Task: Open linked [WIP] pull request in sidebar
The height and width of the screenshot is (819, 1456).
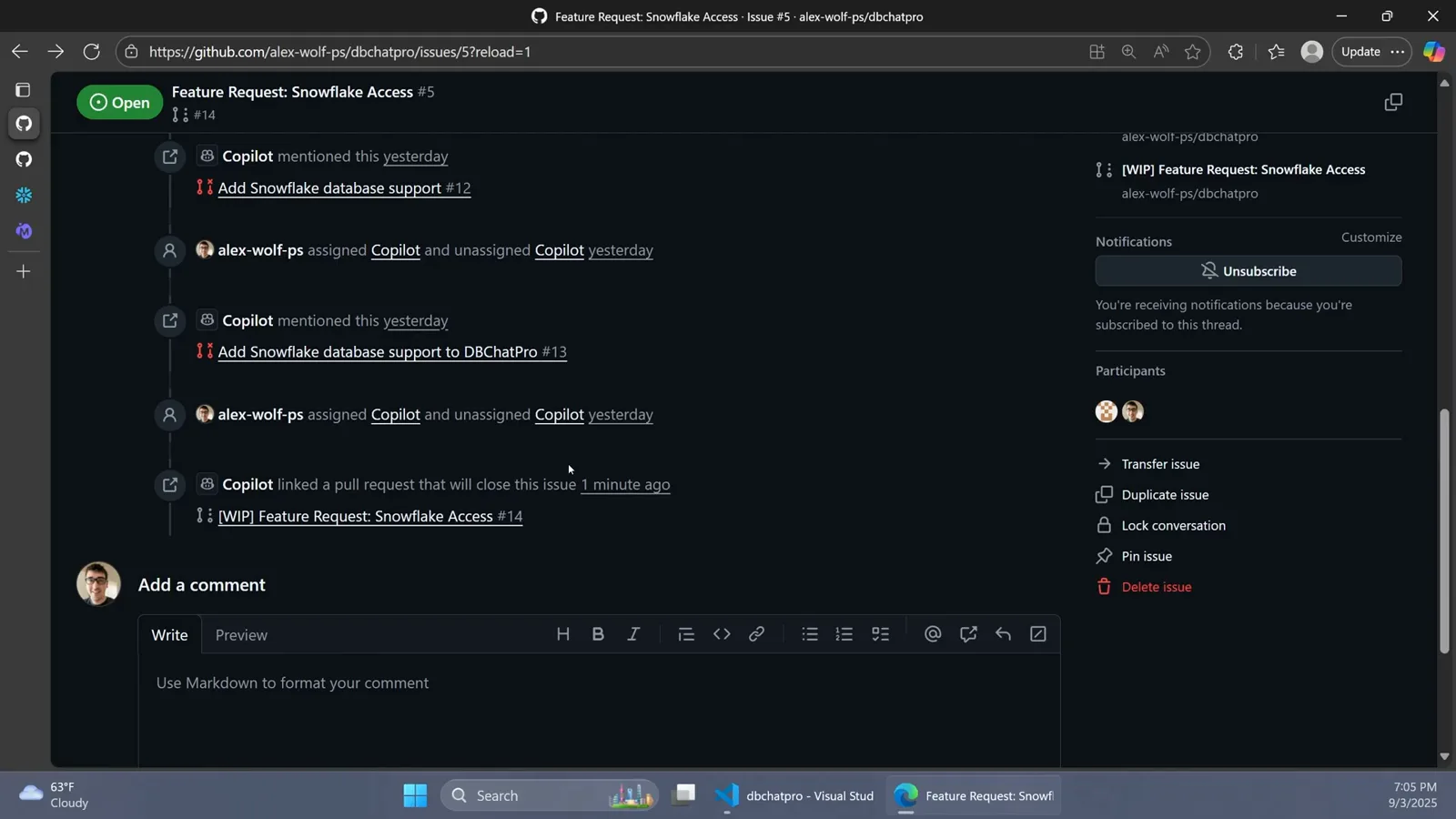Action: coord(1243,169)
